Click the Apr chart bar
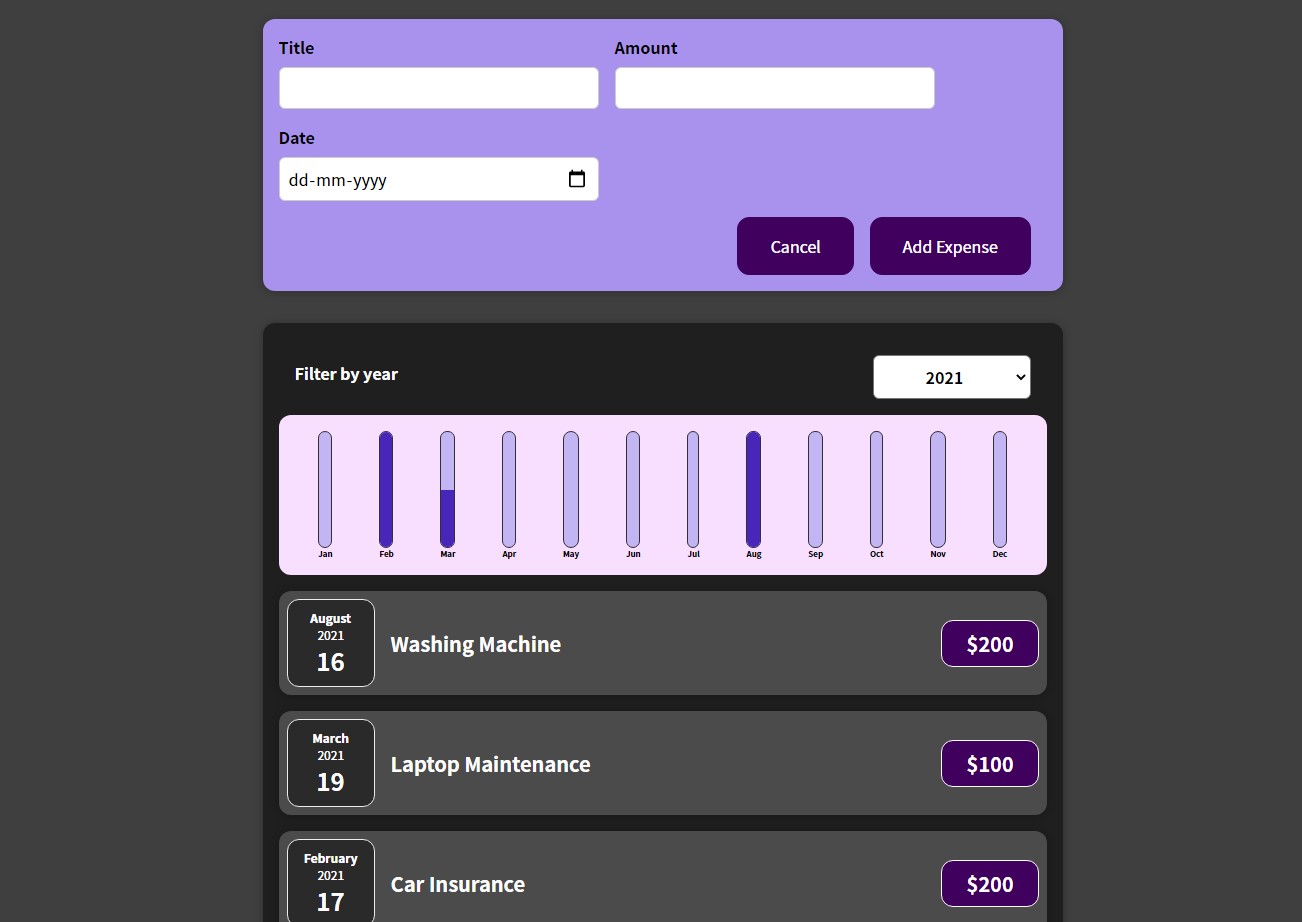Image resolution: width=1302 pixels, height=922 pixels. 509,489
